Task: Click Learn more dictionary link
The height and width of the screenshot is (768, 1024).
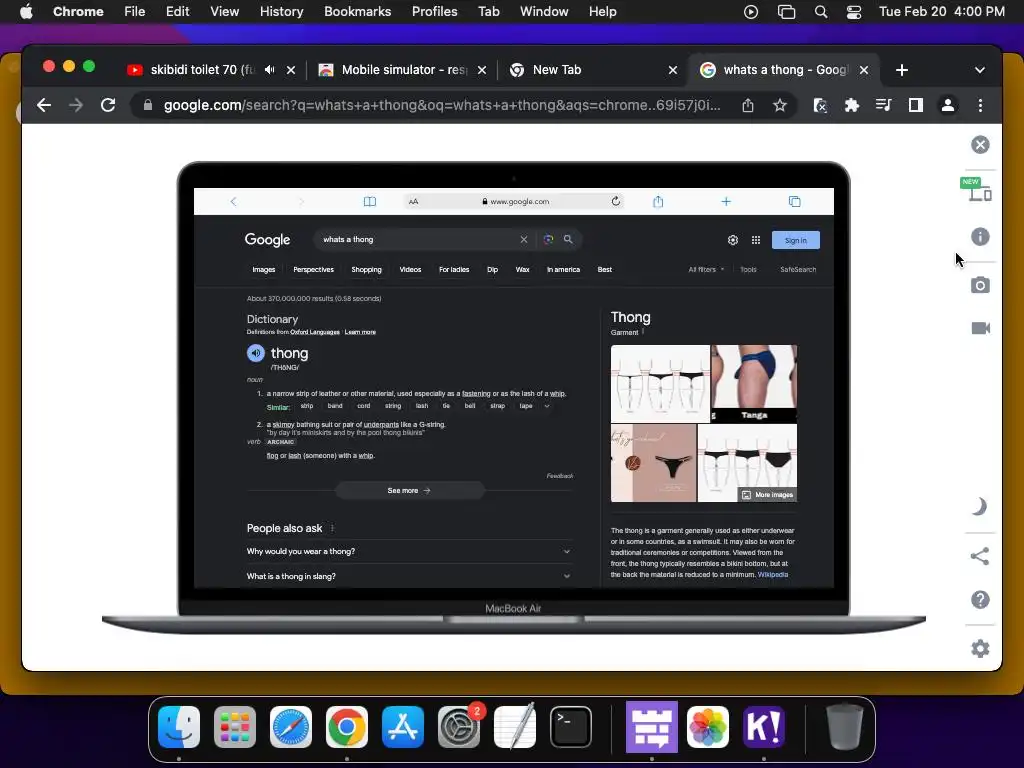Action: pos(360,332)
